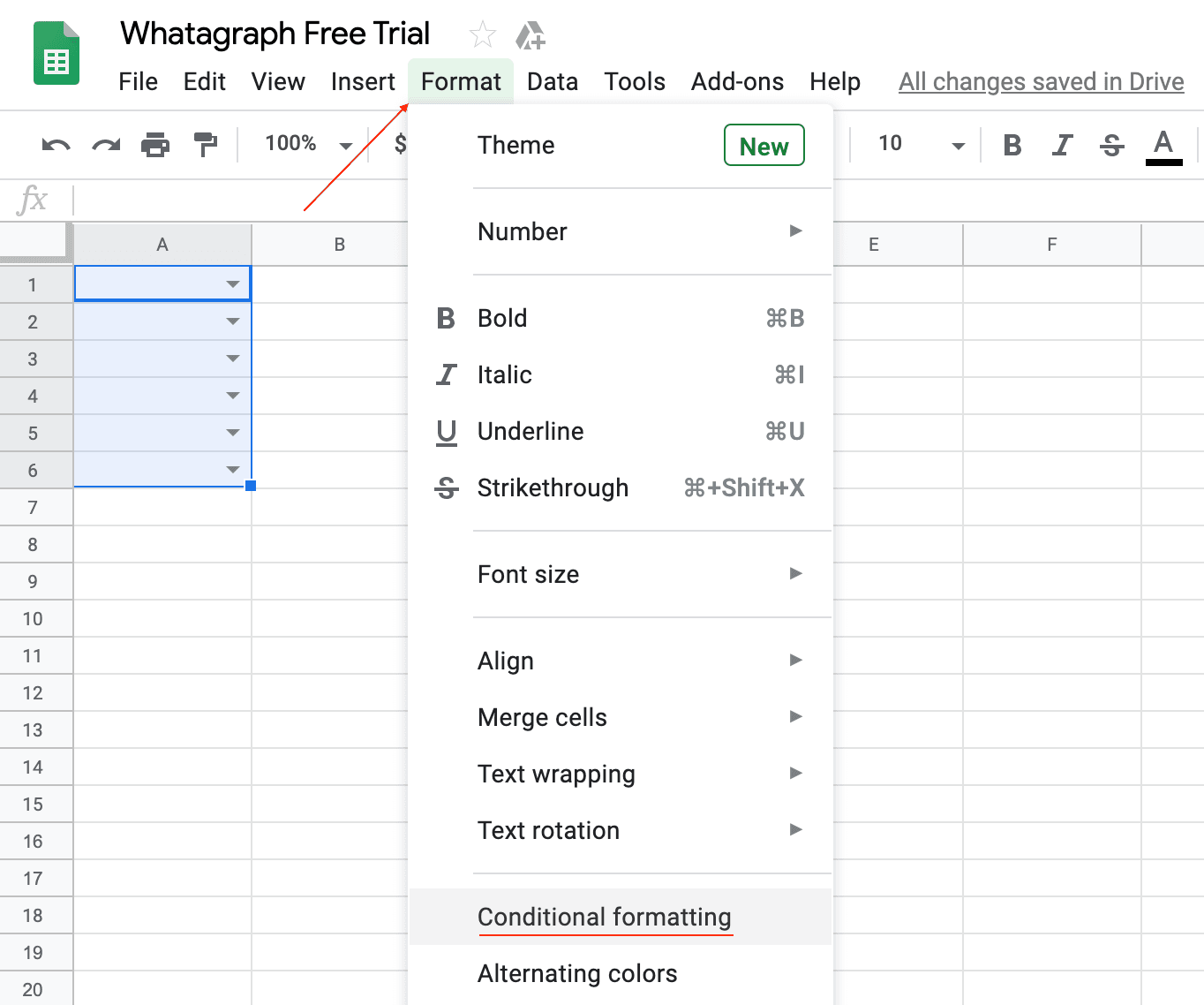1204x1005 pixels.
Task: Open the text color picker
Action: click(x=1163, y=145)
